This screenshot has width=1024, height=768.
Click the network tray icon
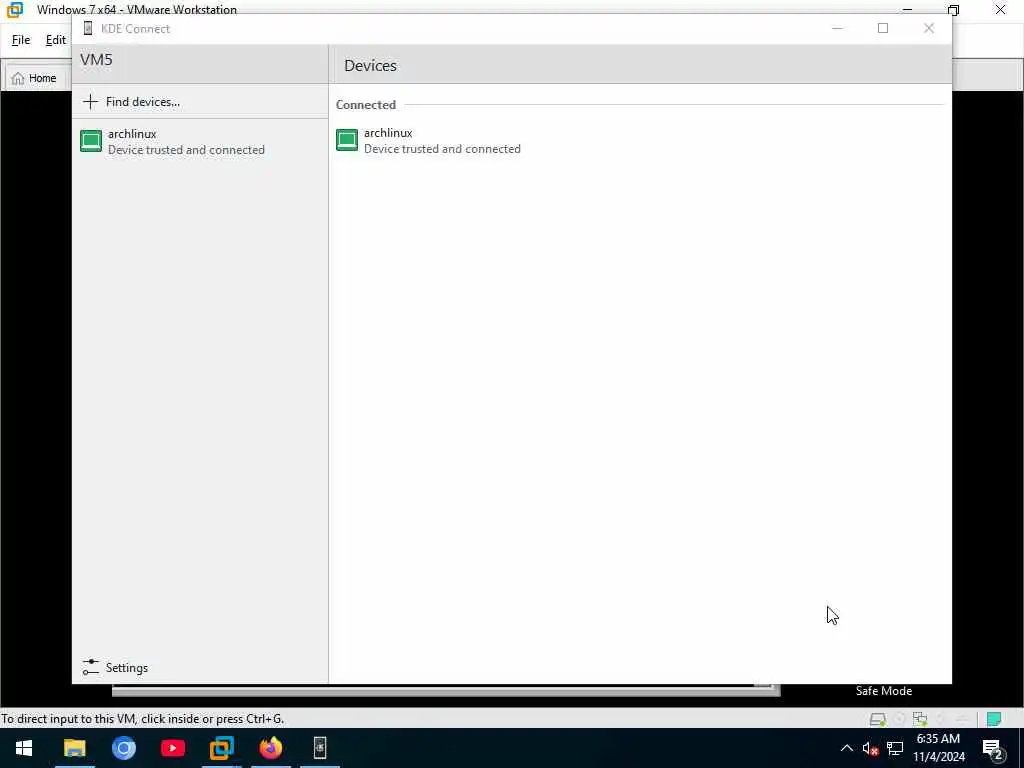click(895, 748)
